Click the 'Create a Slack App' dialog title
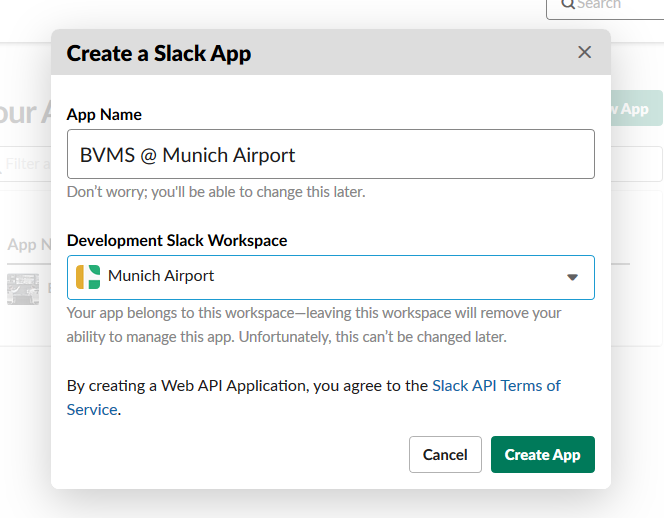Image resolution: width=664 pixels, height=518 pixels. 159,54
